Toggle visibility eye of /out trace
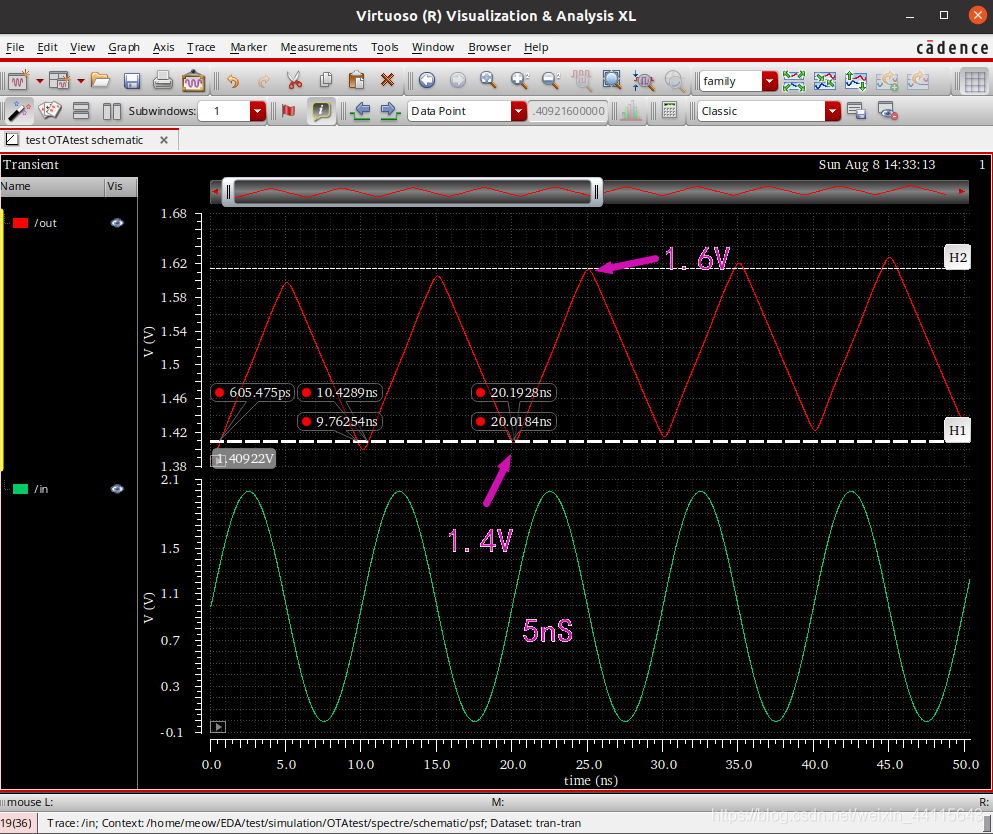The width and height of the screenshot is (993, 834). (x=117, y=223)
